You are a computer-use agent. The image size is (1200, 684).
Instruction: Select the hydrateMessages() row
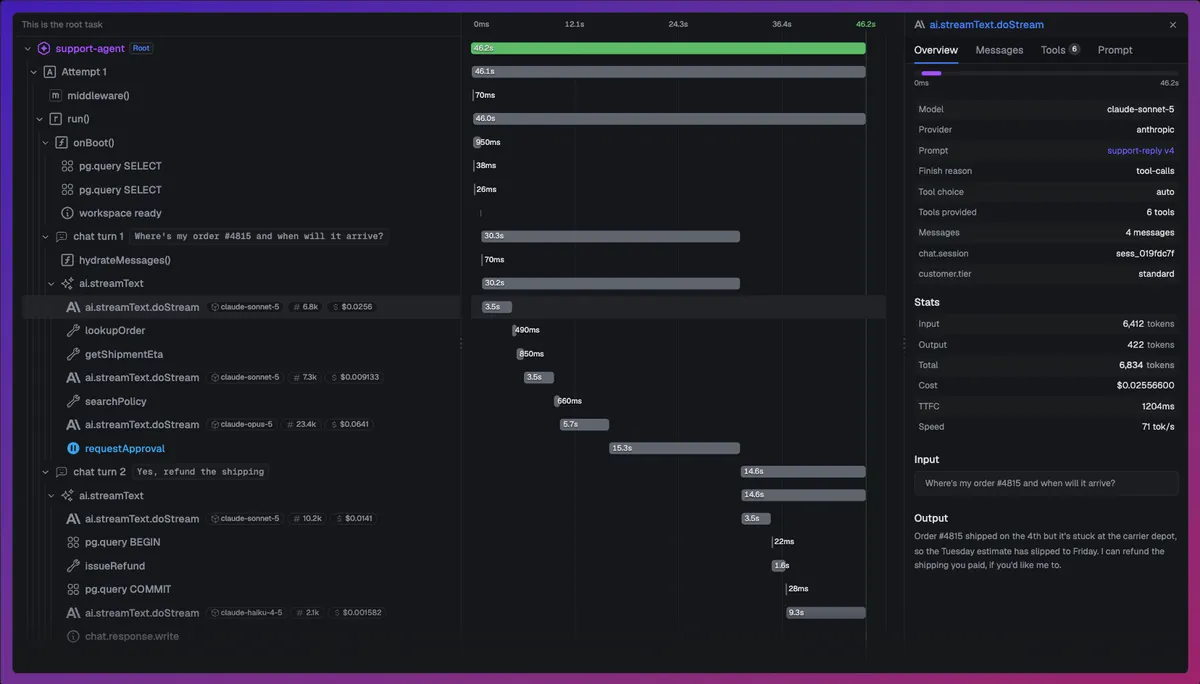click(x=240, y=260)
